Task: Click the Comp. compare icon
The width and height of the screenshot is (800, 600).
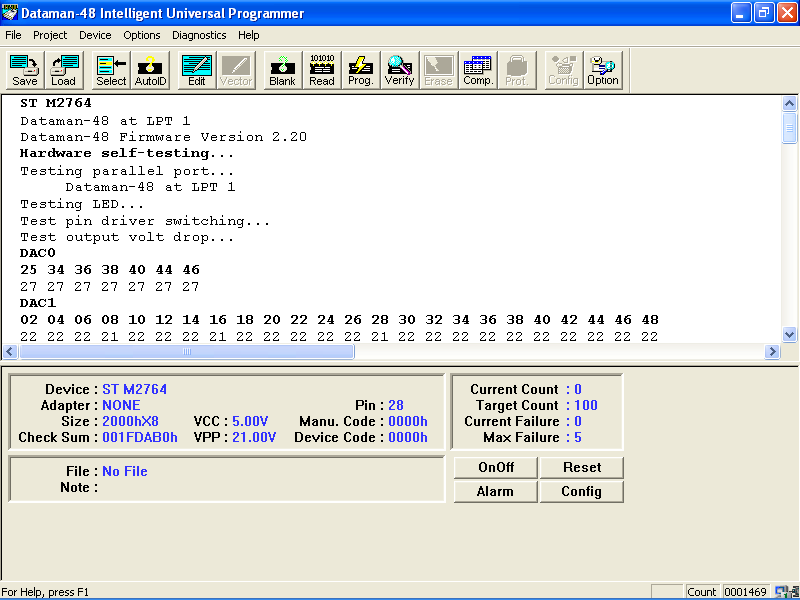Action: [x=478, y=70]
